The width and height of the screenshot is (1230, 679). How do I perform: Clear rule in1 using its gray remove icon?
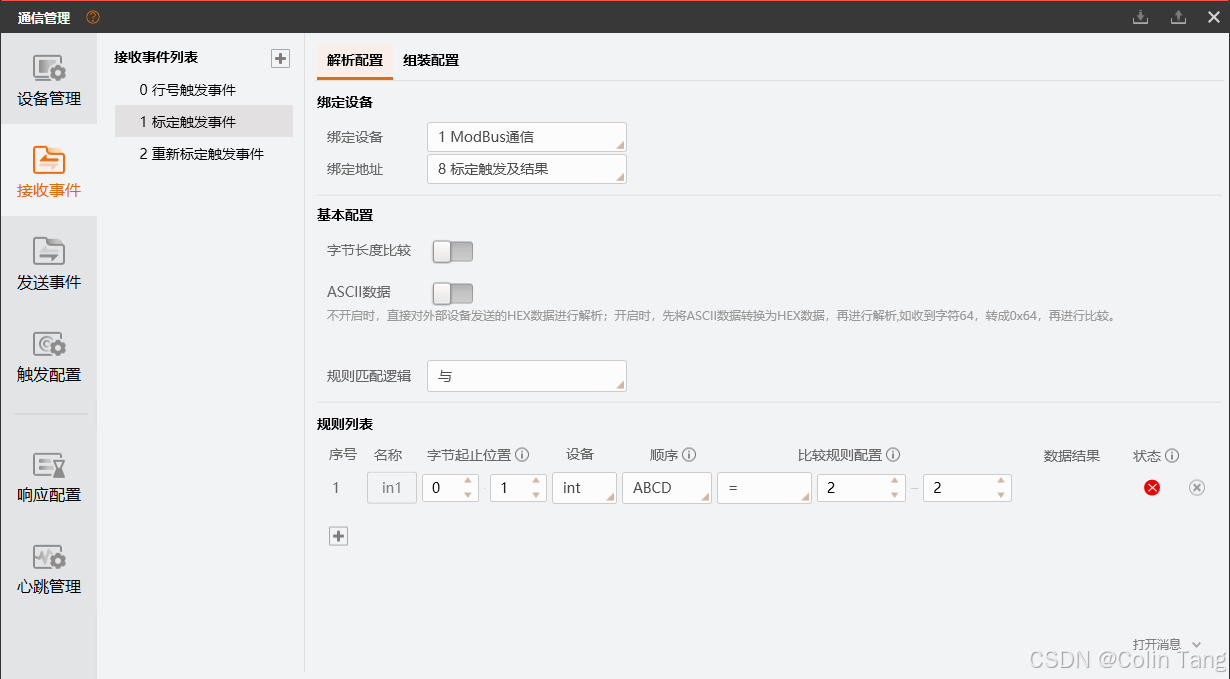(1196, 487)
